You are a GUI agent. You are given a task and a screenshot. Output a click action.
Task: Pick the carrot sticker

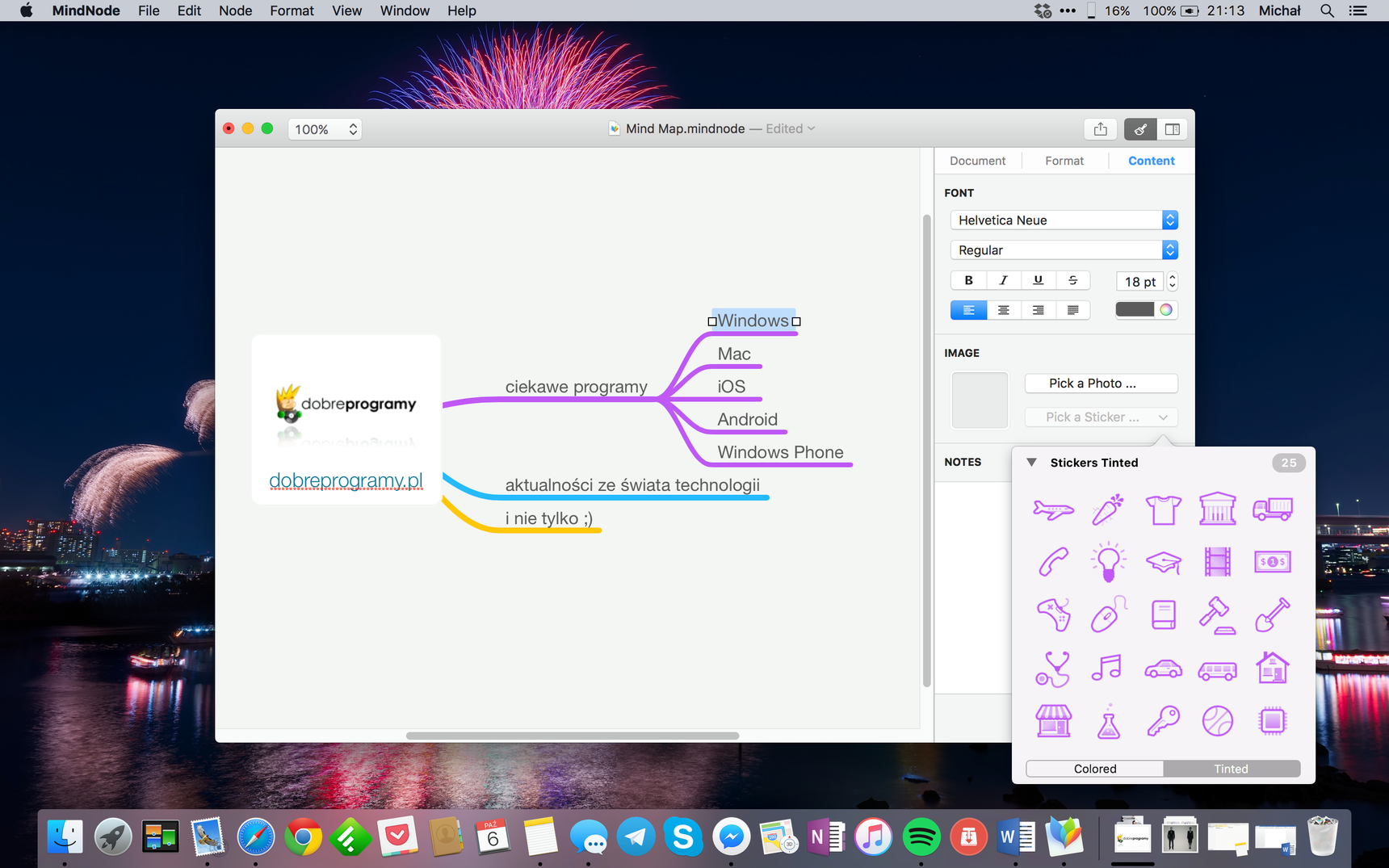coord(1108,509)
